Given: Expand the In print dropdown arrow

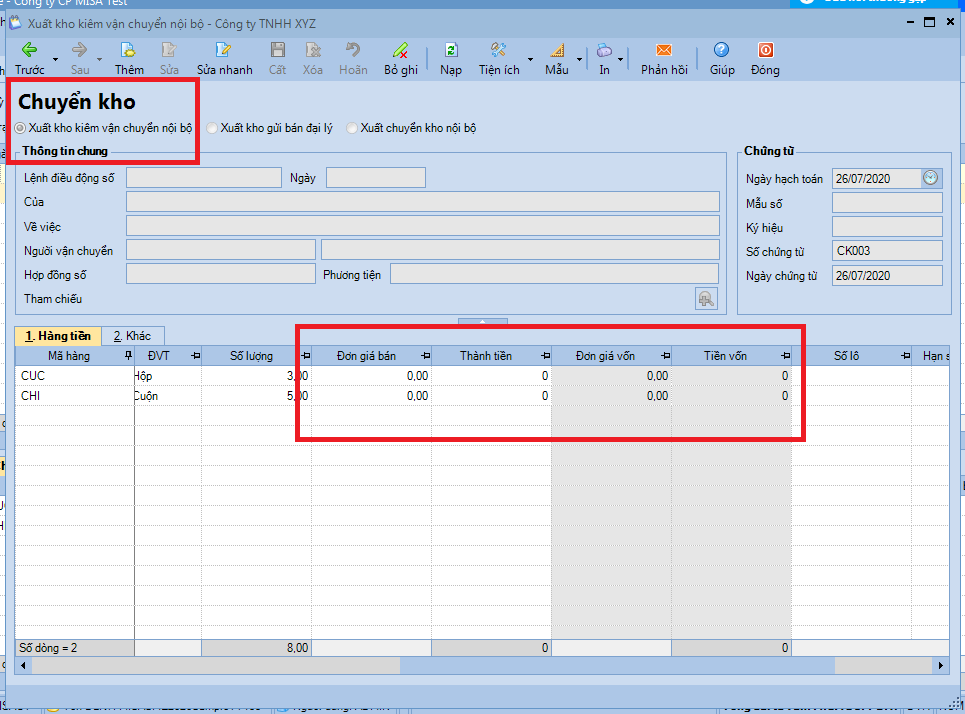Looking at the screenshot, I should [x=621, y=60].
